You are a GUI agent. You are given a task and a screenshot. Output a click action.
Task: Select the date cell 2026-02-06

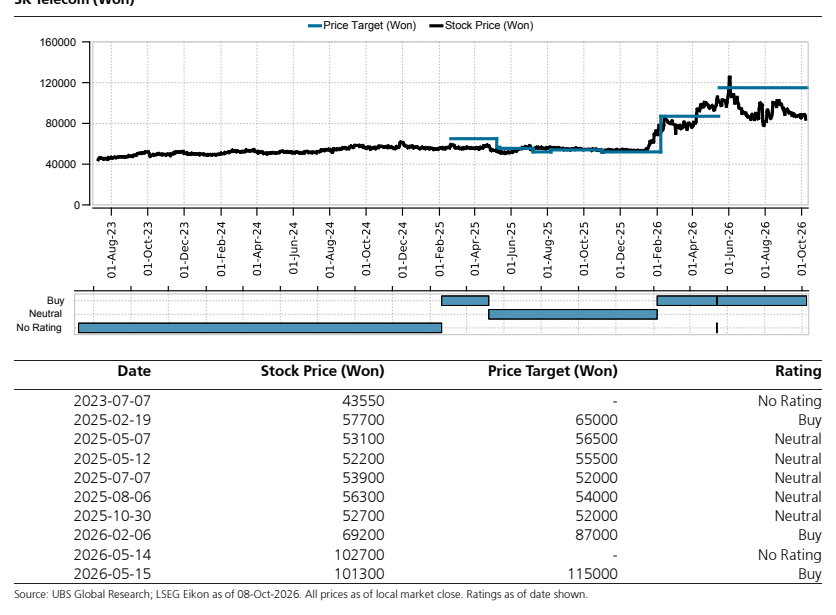[x=112, y=535]
